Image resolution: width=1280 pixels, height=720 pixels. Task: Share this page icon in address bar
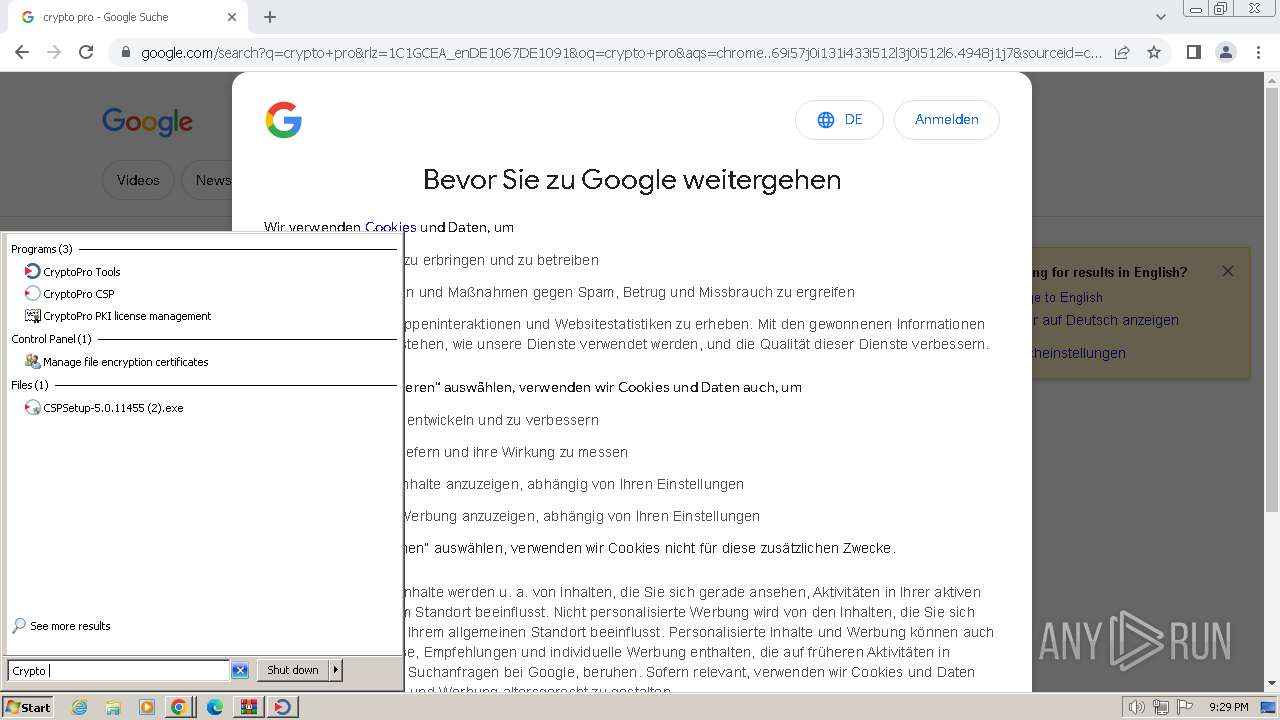1122,52
